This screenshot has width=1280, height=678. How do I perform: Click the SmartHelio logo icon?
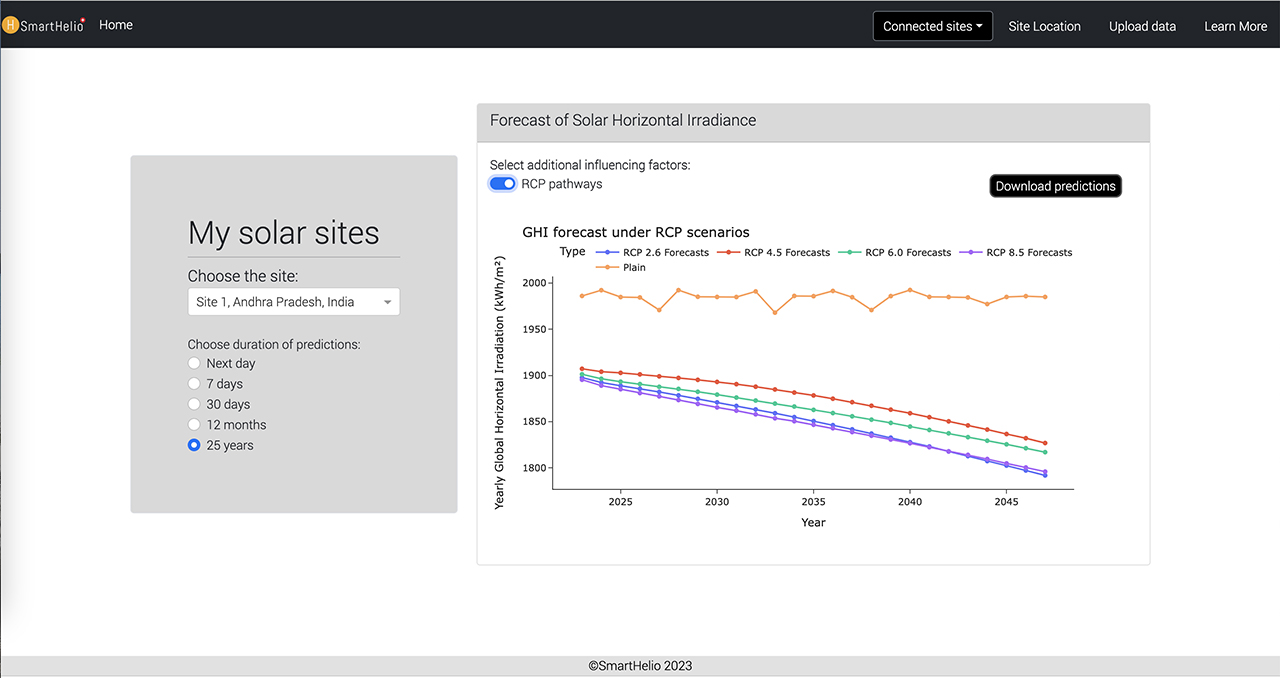10,25
